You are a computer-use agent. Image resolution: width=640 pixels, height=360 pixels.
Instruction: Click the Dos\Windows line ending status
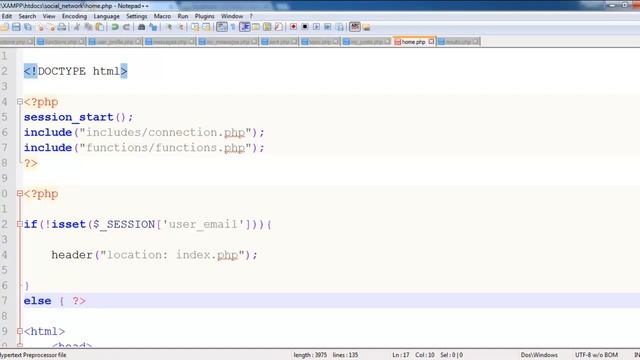539,355
